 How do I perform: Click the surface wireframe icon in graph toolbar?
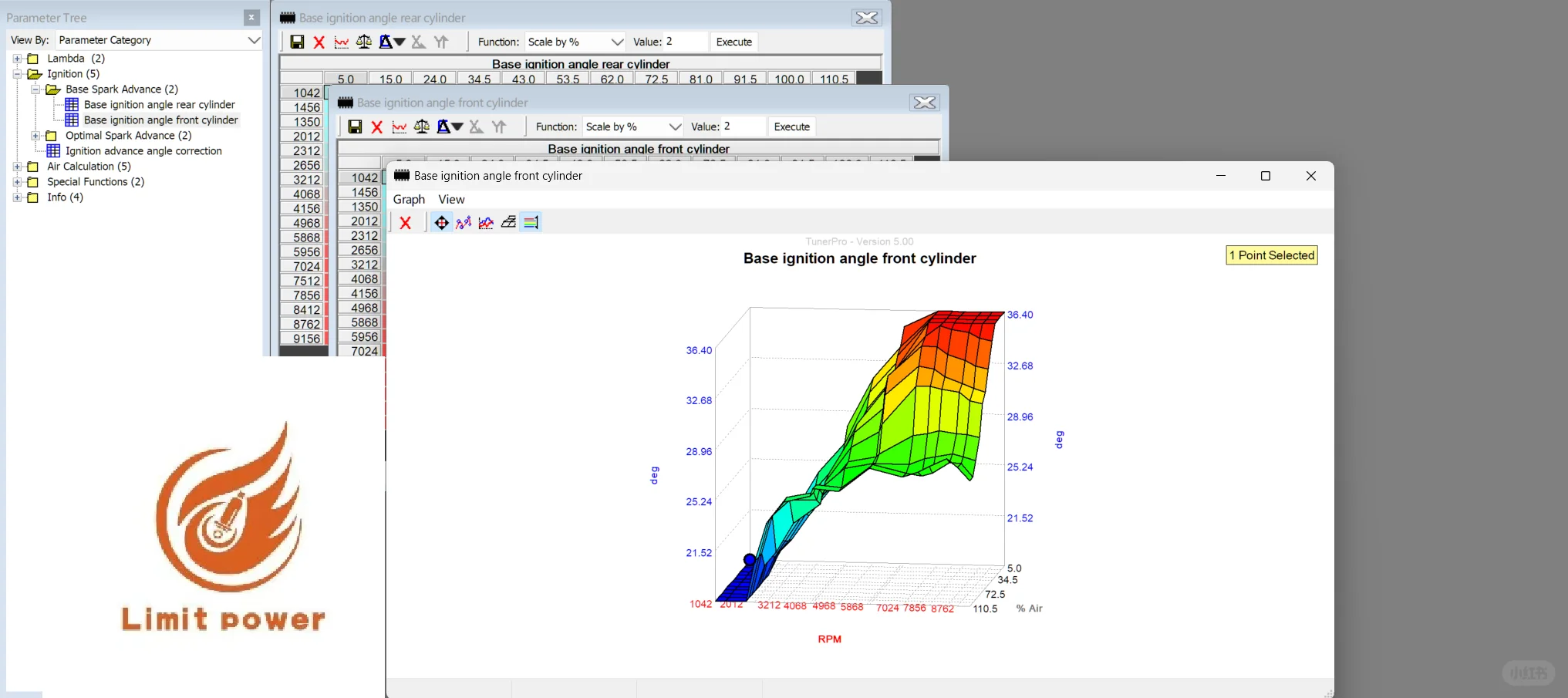click(508, 223)
